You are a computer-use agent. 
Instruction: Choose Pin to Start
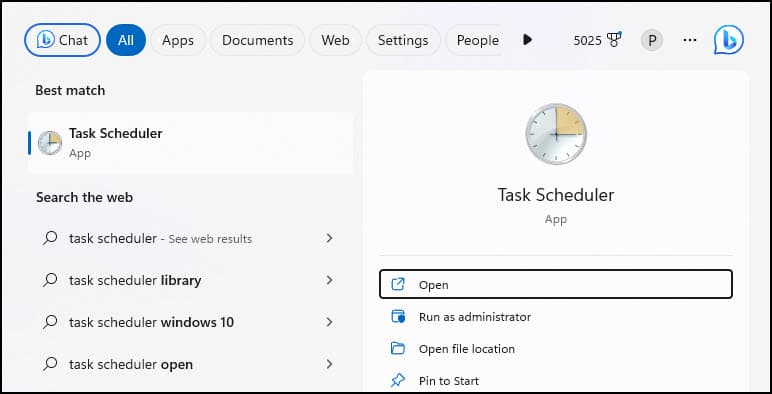(556, 381)
